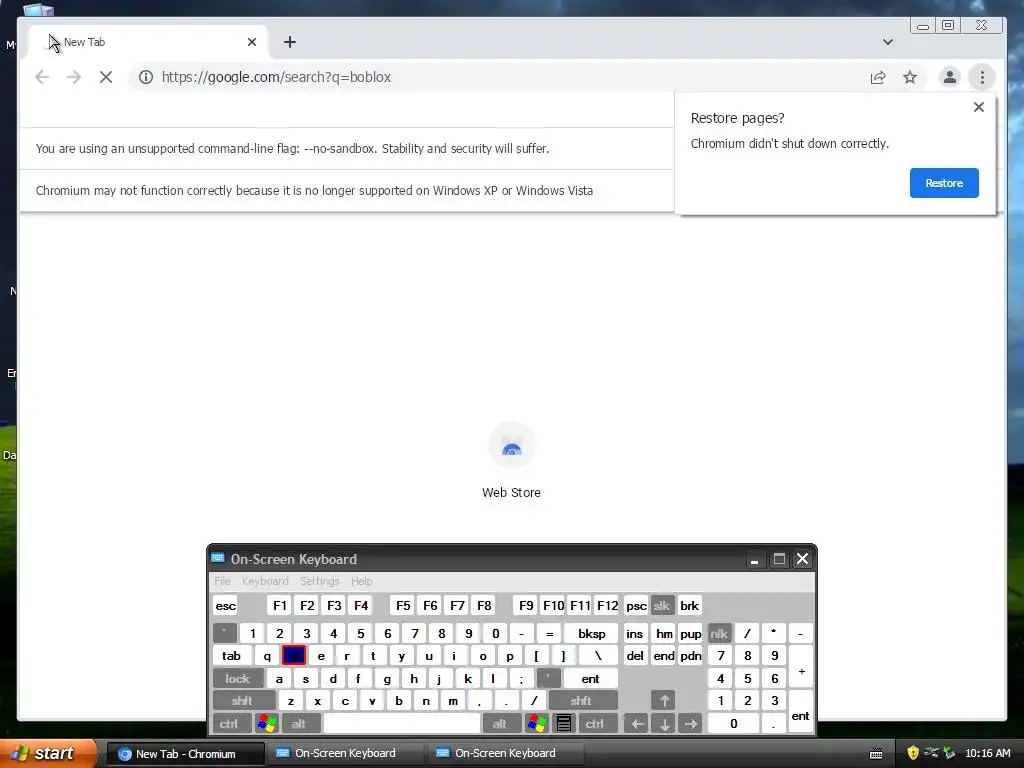Click the F5 function key
Image resolution: width=1024 pixels, height=768 pixels.
click(x=403, y=605)
